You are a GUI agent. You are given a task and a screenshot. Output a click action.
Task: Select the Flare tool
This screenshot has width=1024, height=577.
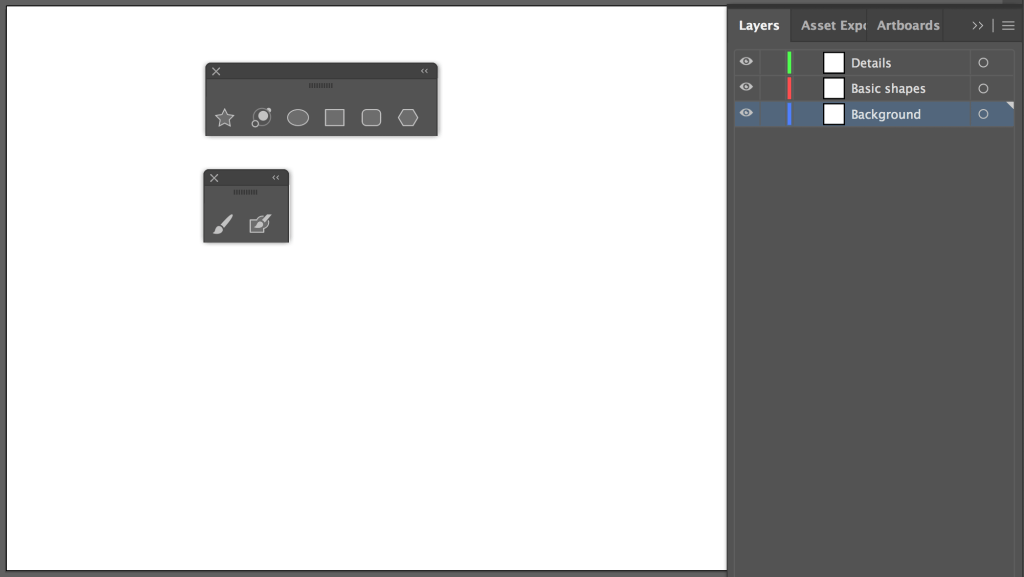tap(261, 118)
